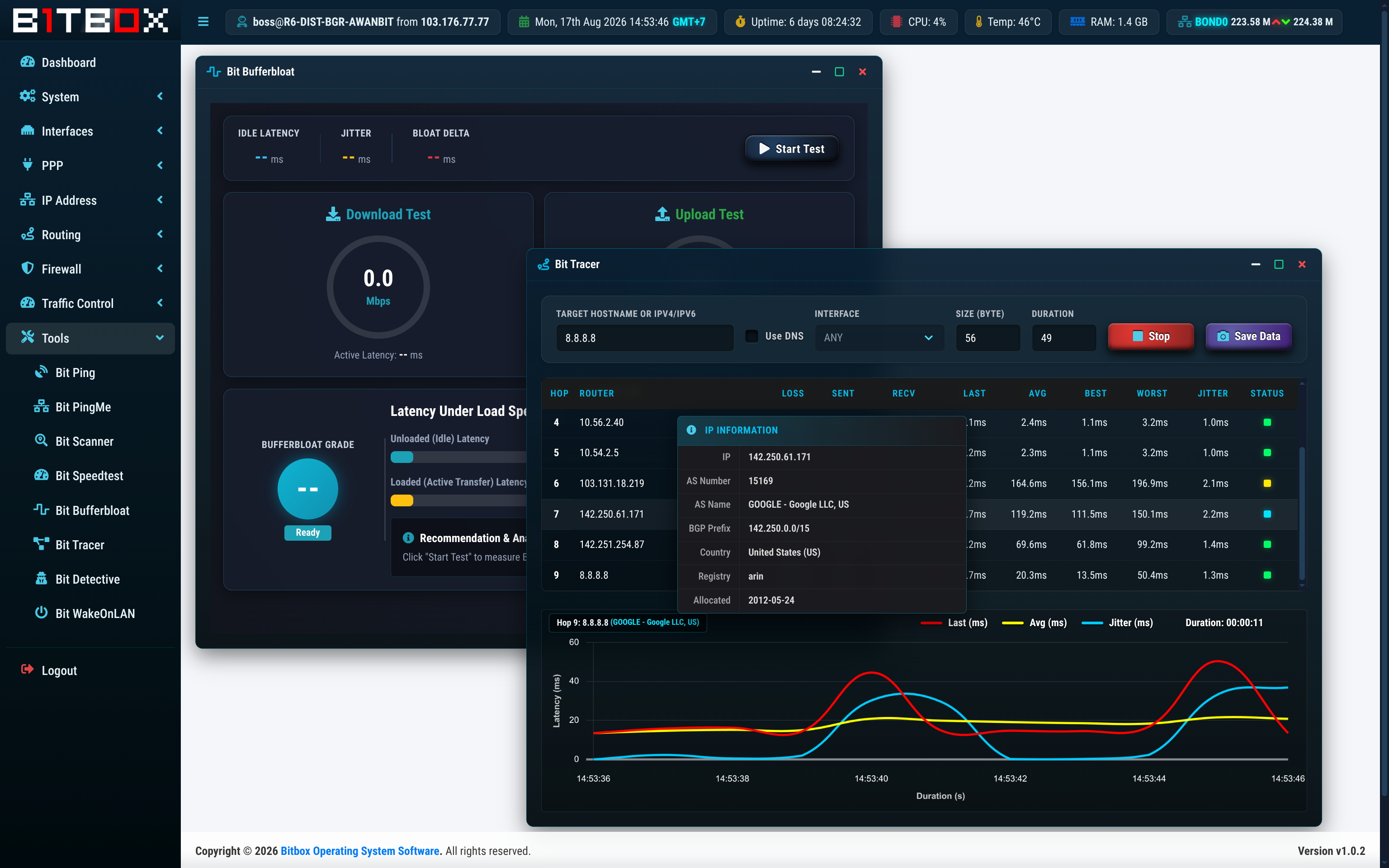The width and height of the screenshot is (1389, 868).
Task: Click the Bit Speedtest gauge icon
Action: point(41,475)
